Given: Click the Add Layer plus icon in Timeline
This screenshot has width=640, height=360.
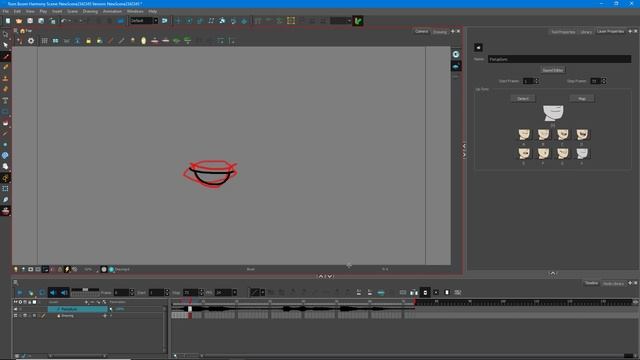Looking at the screenshot, I should [x=86, y=302].
